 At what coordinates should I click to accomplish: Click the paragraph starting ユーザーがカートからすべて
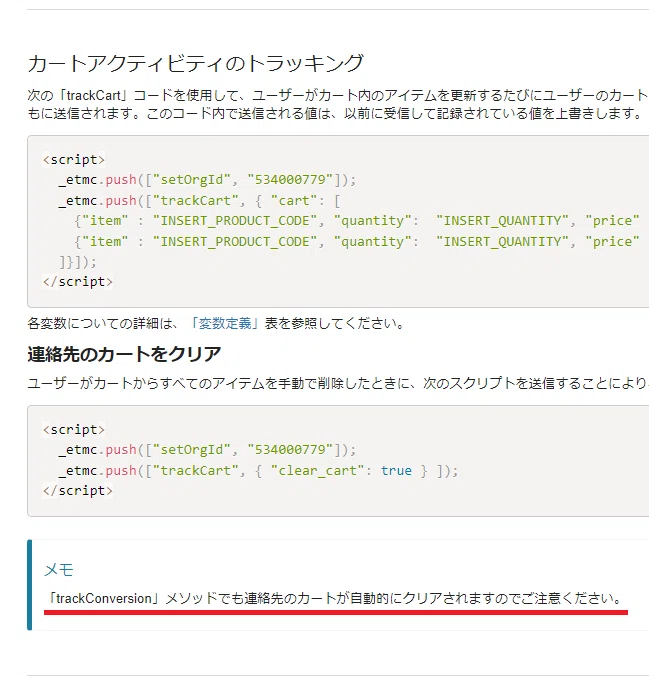[338, 383]
